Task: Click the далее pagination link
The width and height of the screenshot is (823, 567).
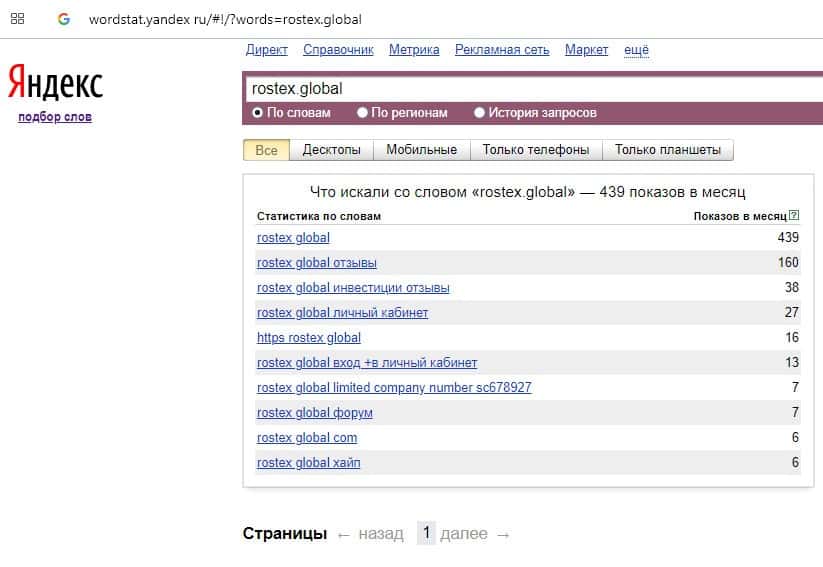Action: click(463, 534)
